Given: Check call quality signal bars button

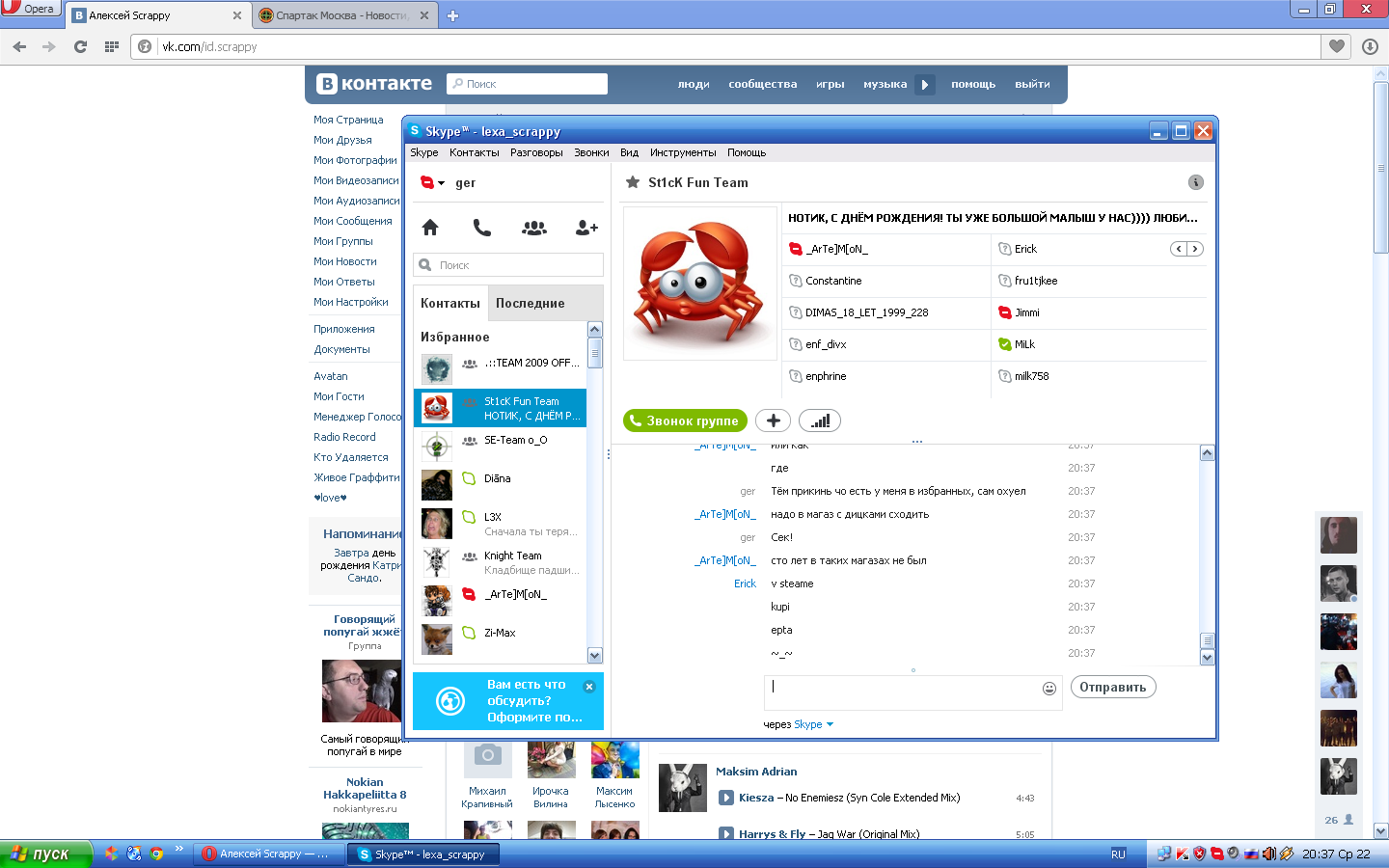Looking at the screenshot, I should click(820, 420).
